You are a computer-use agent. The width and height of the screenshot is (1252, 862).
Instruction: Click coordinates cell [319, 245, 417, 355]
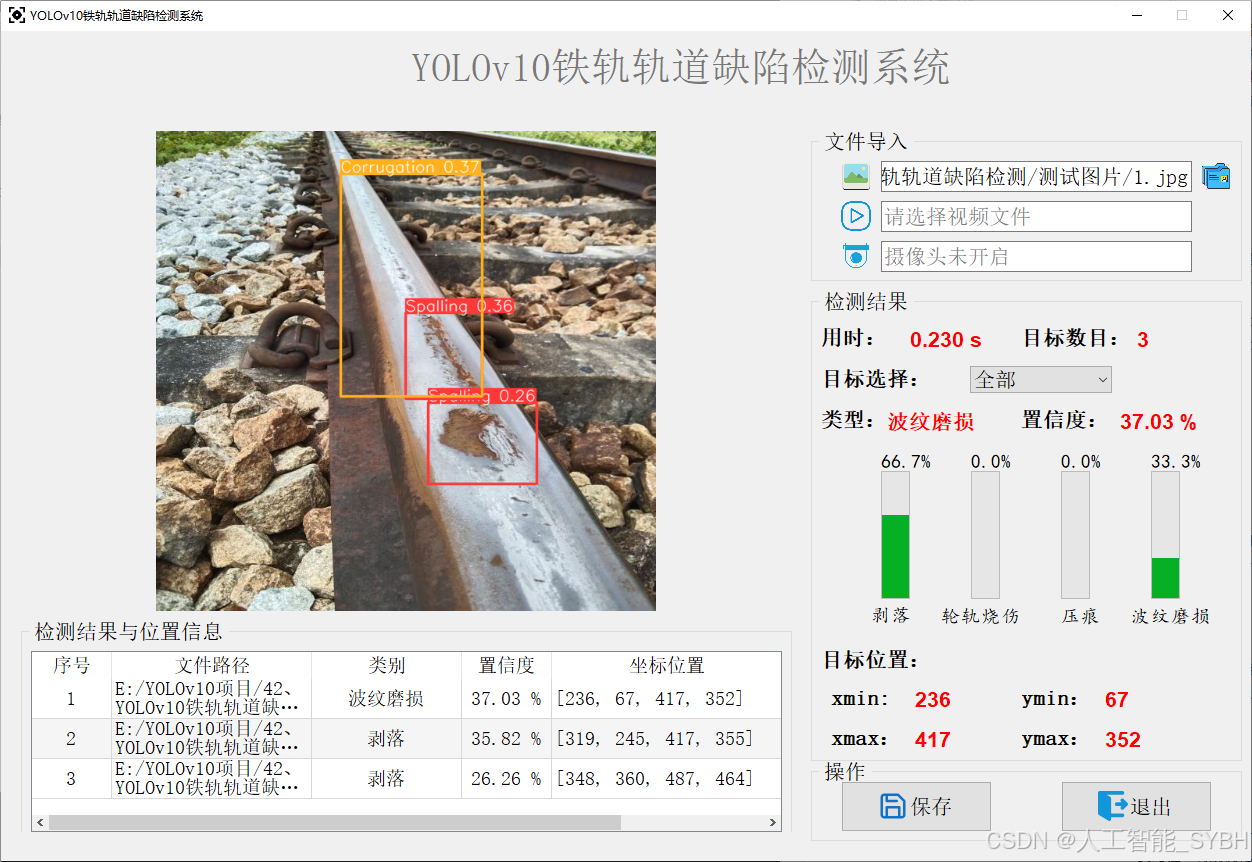[666, 738]
